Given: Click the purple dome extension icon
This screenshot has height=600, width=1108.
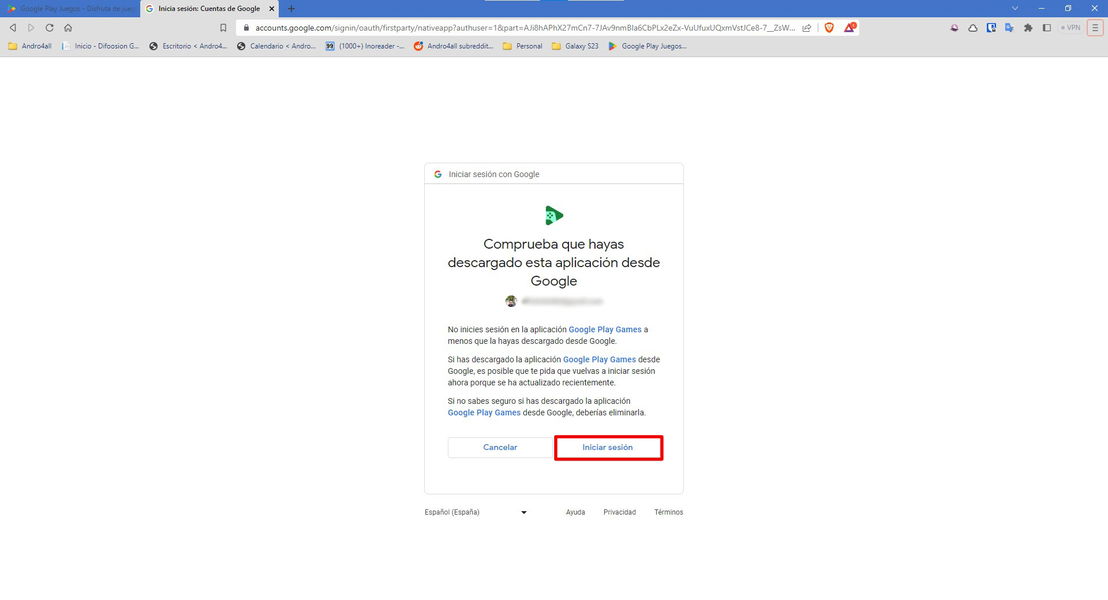Looking at the screenshot, I should pos(954,28).
